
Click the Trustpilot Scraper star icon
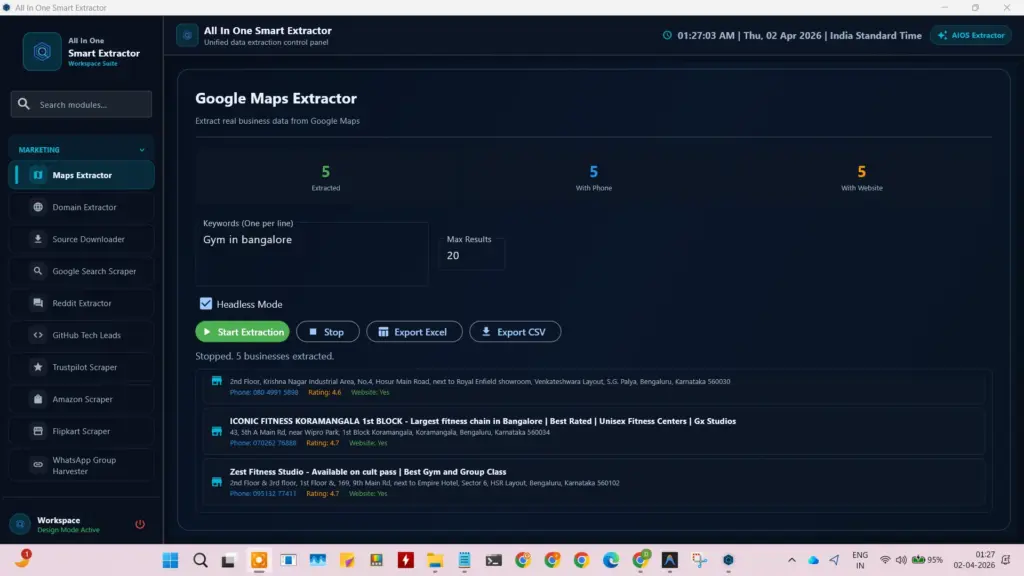click(38, 367)
